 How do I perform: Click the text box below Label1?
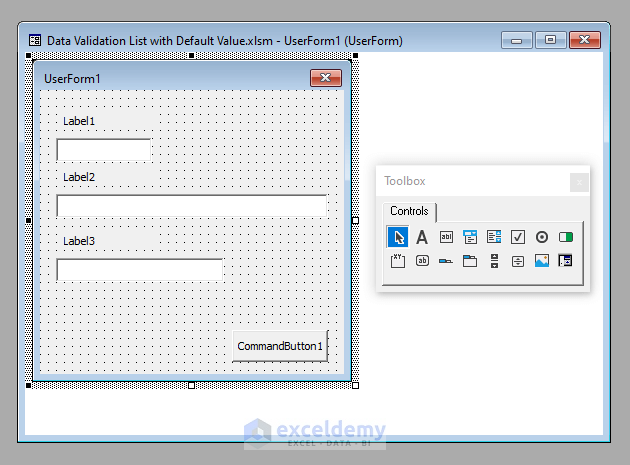(104, 150)
